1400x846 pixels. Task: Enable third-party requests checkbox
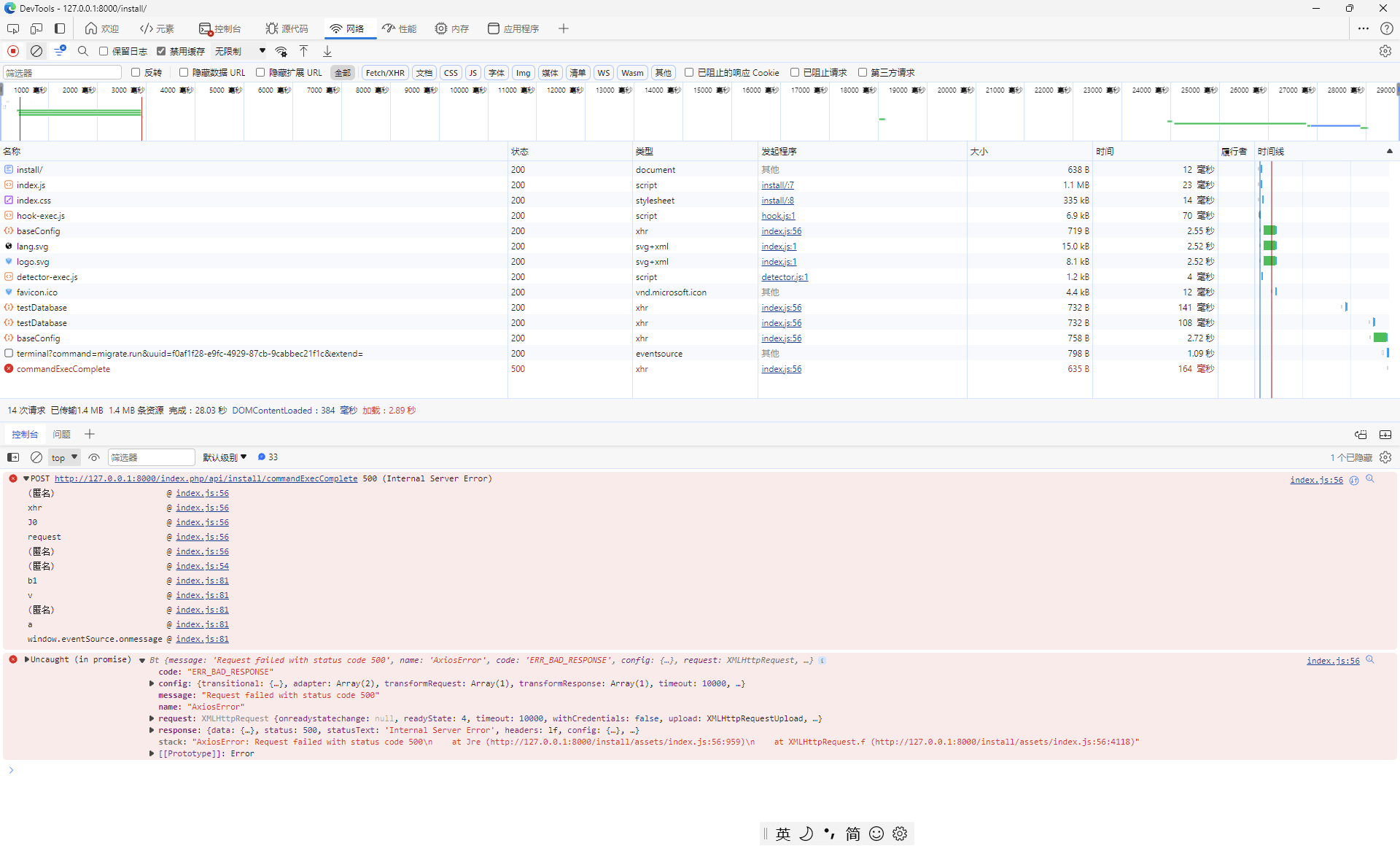coord(863,72)
